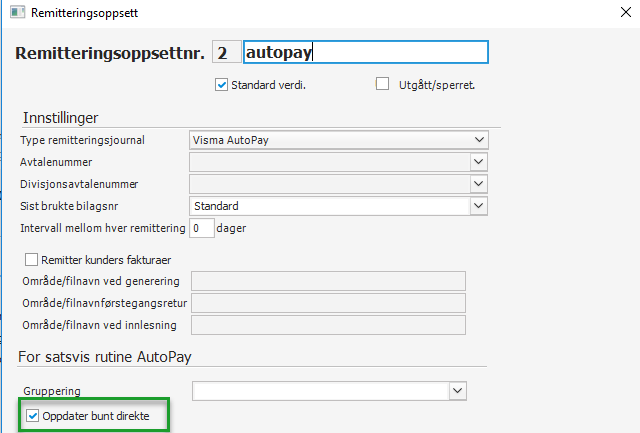Image resolution: width=640 pixels, height=433 pixels.
Task: Click the Innstillinger section heading
Action: [62, 118]
